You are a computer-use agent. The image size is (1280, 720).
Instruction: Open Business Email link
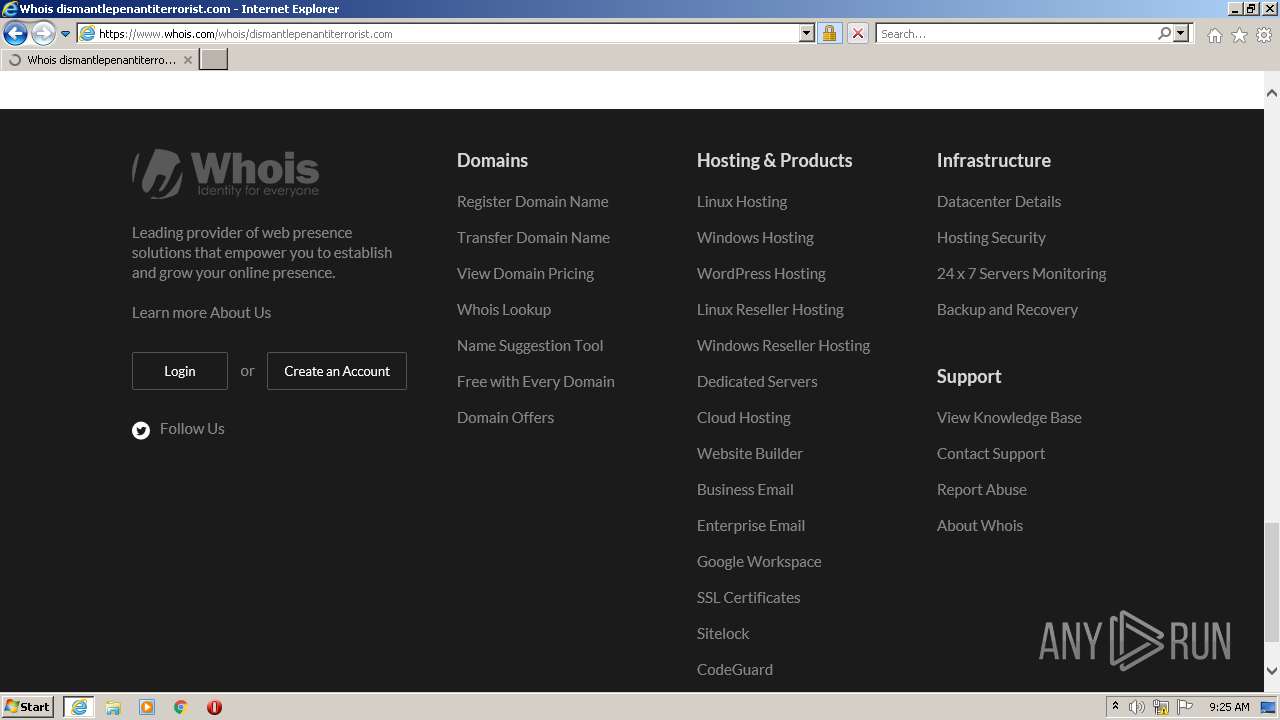[745, 489]
